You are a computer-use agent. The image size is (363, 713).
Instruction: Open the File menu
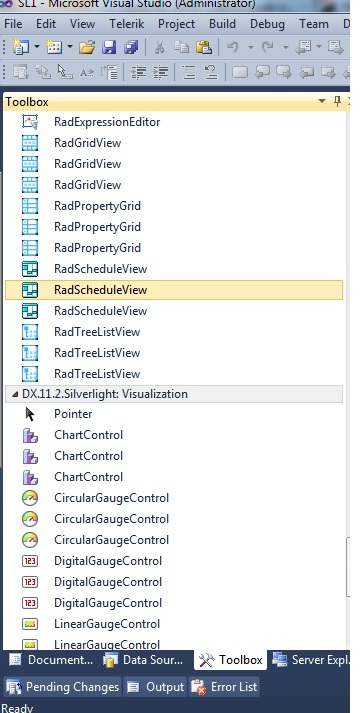pyautogui.click(x=13, y=24)
